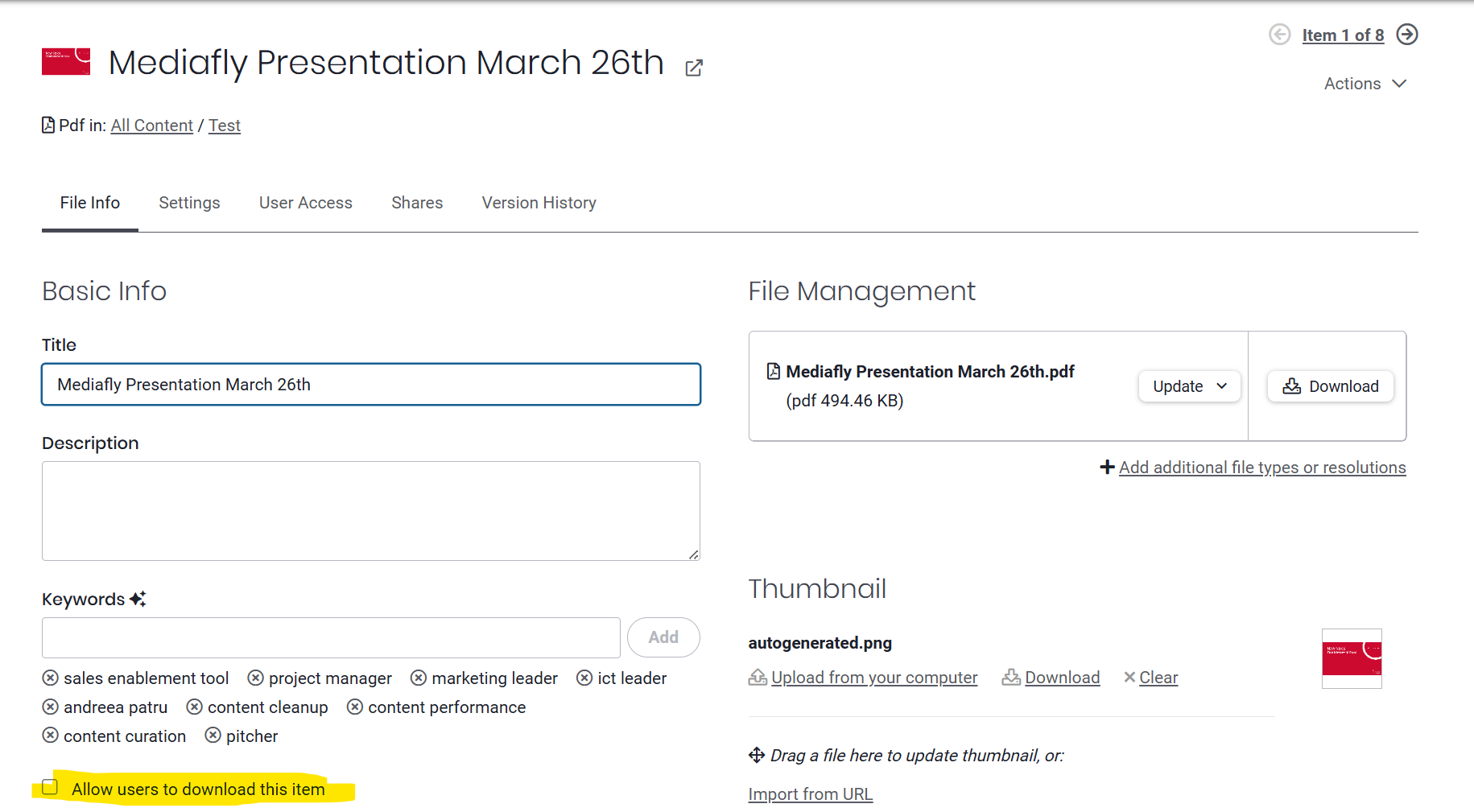This screenshot has width=1474, height=812.
Task: Open item in new window icon
Action: (694, 68)
